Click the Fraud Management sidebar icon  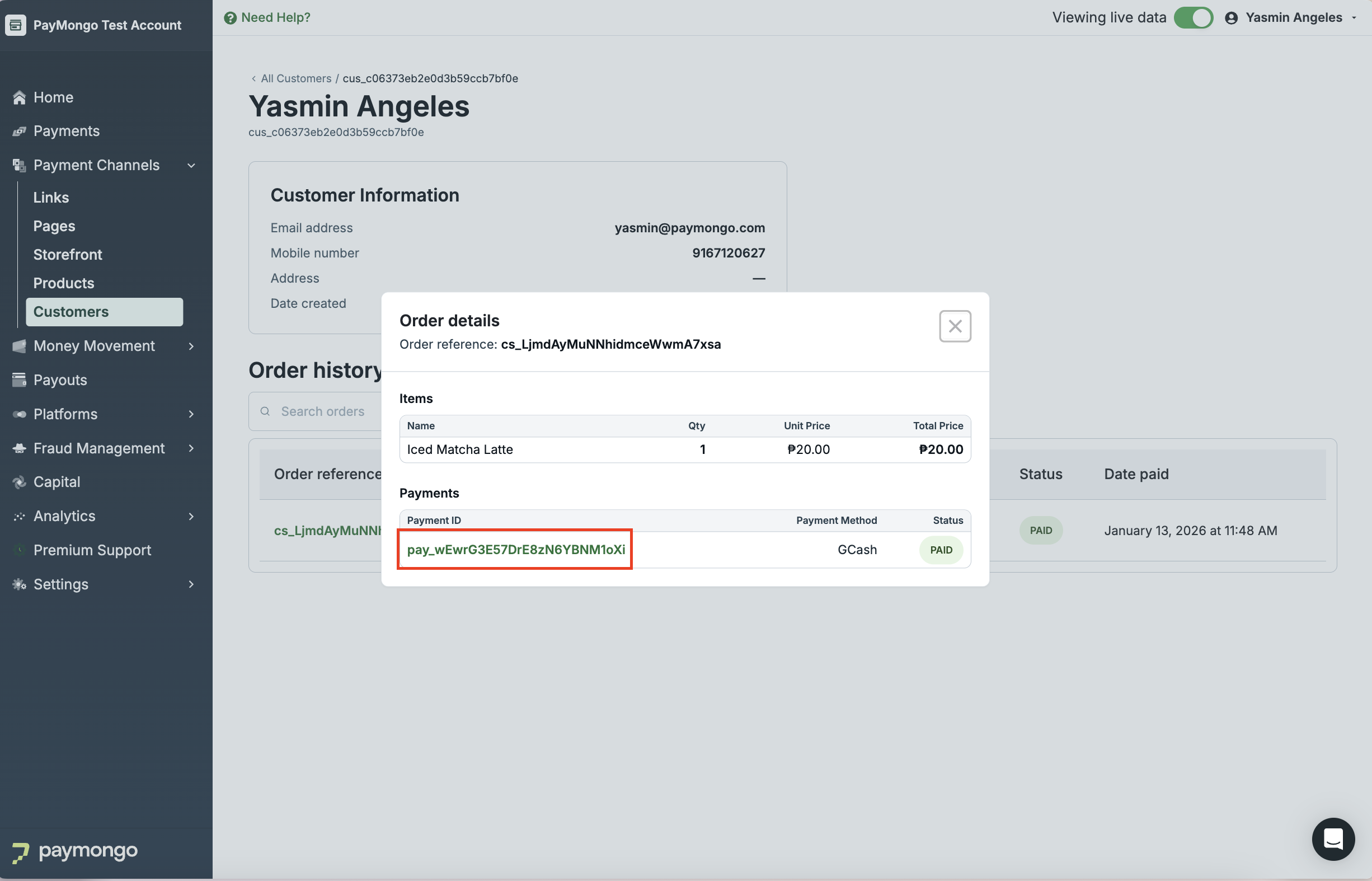[20, 448]
